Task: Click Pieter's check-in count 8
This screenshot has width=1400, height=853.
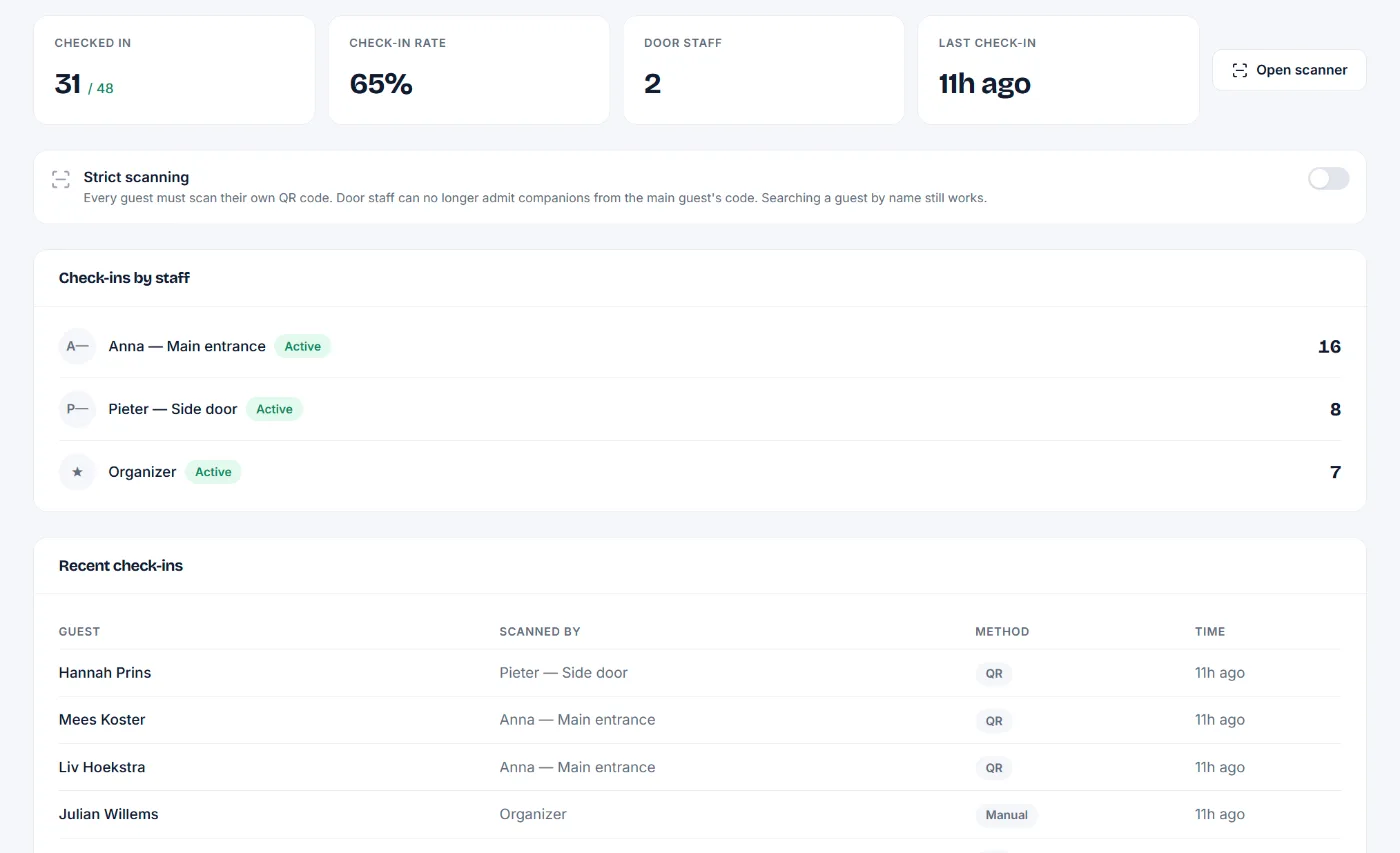Action: [x=1335, y=410]
